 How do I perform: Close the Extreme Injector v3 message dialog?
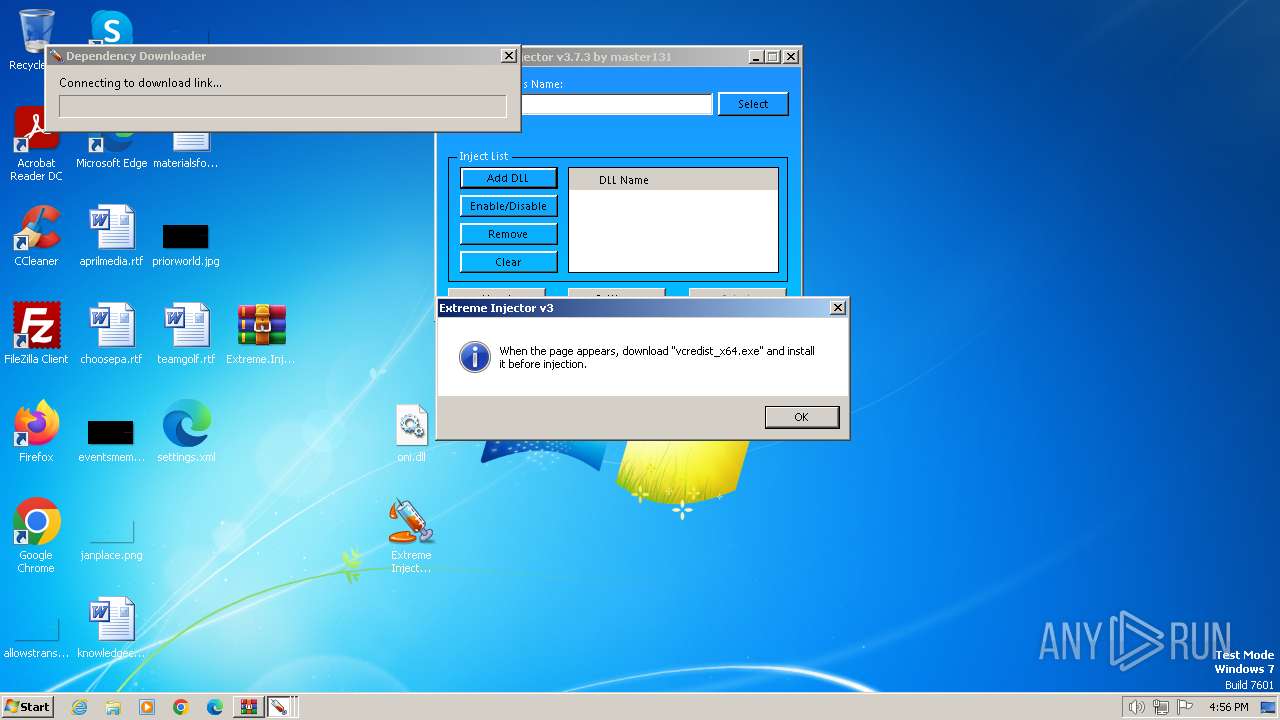tap(838, 308)
